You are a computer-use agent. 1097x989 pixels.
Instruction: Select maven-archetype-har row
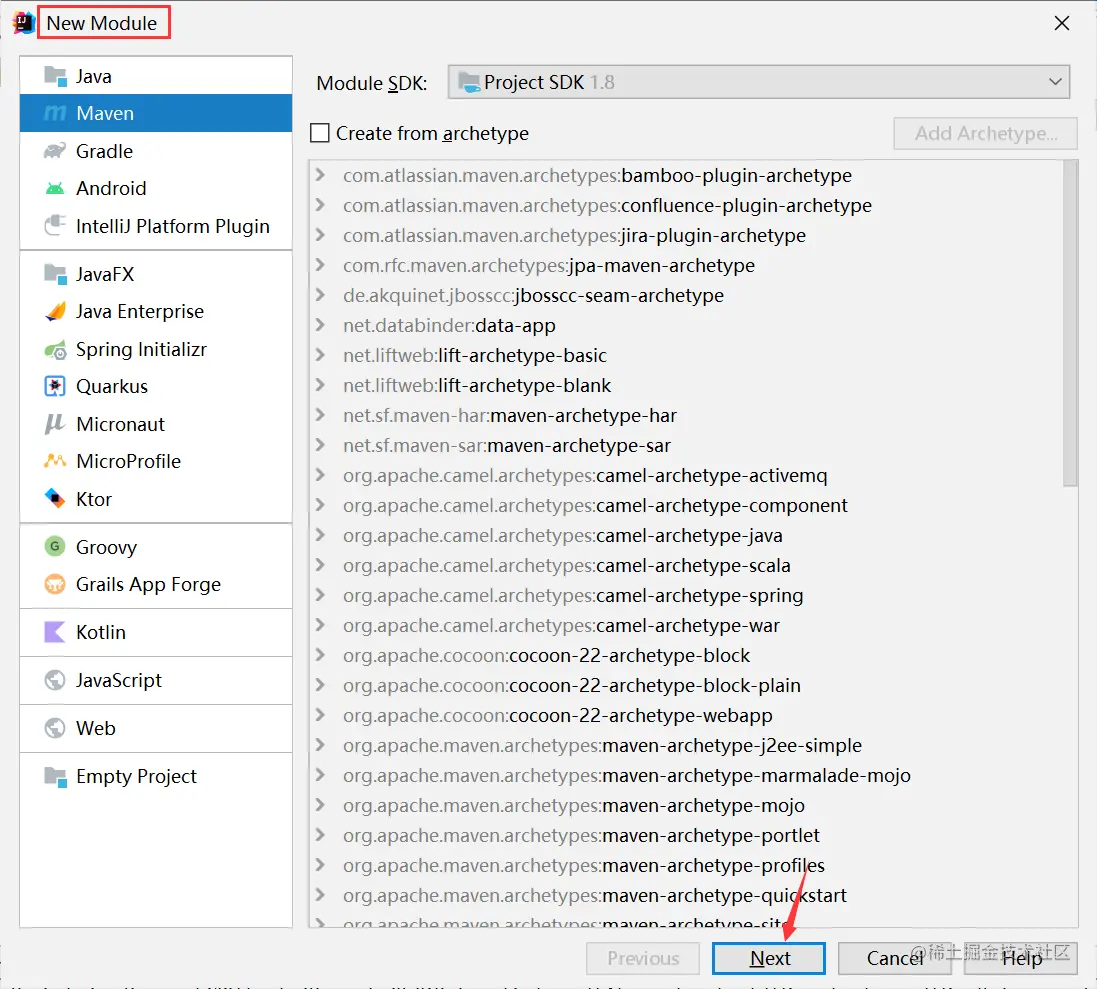click(x=686, y=415)
